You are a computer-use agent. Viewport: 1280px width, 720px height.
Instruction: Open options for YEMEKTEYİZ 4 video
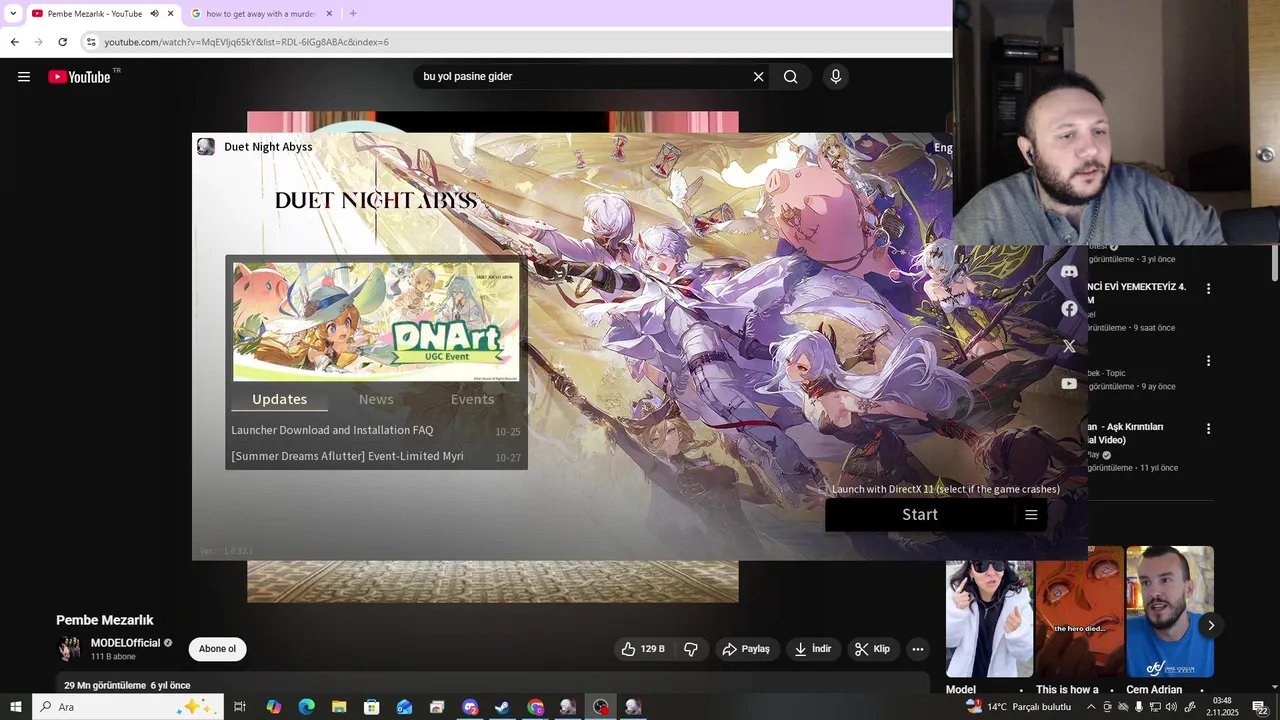coord(1208,289)
